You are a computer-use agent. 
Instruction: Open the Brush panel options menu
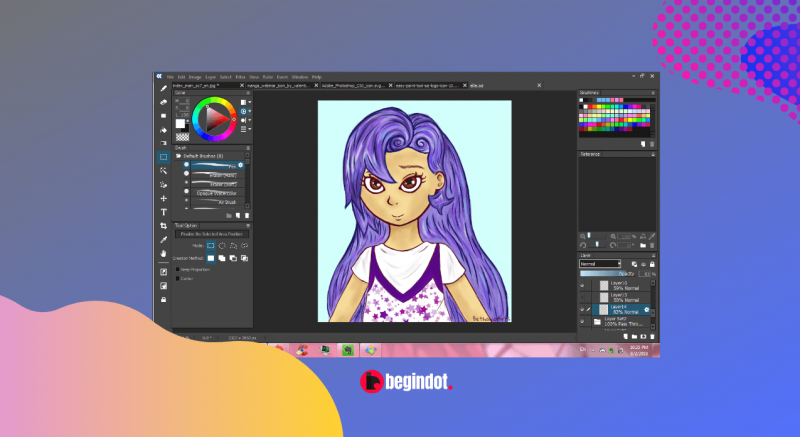click(248, 148)
